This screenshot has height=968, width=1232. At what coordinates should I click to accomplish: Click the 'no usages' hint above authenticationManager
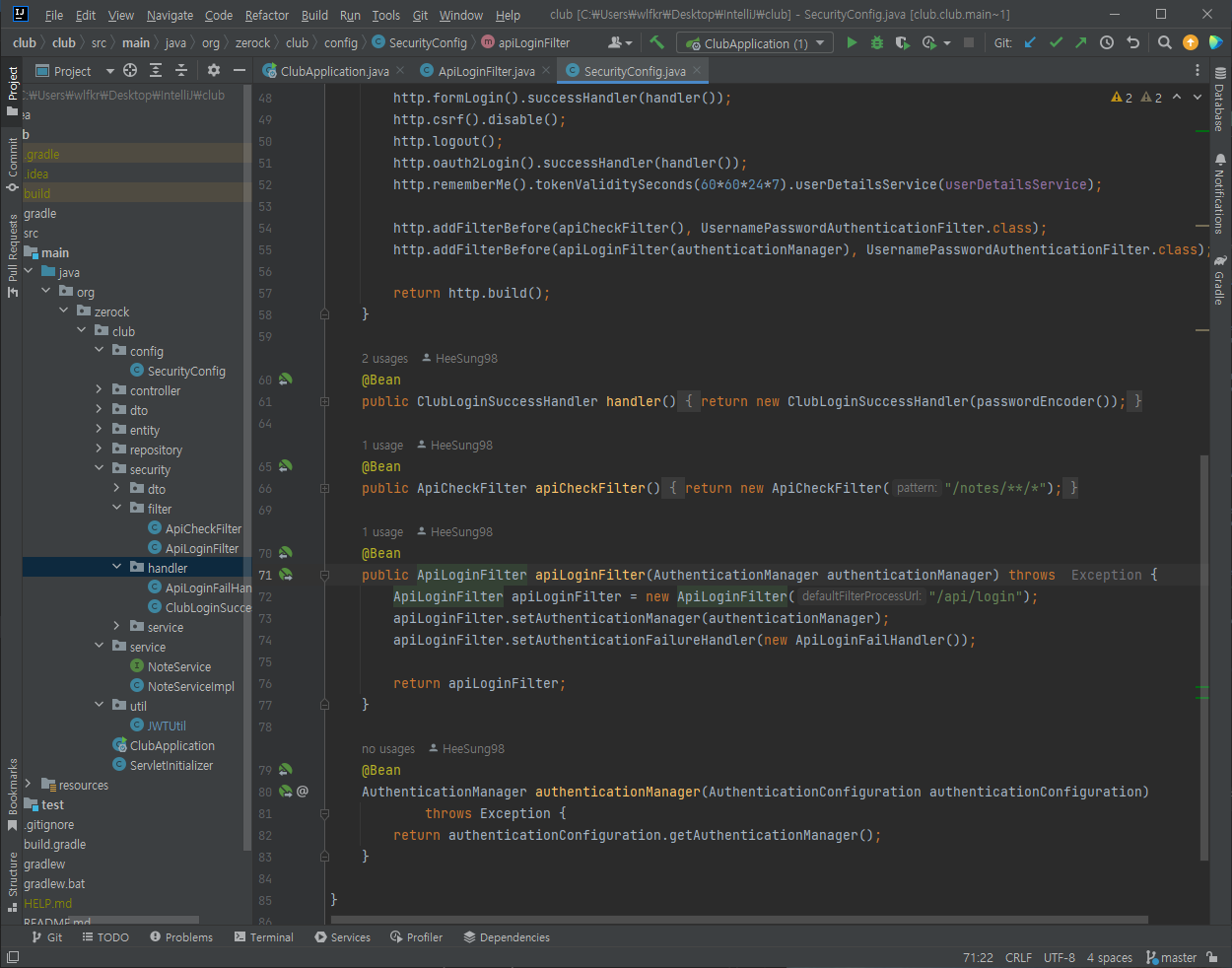[388, 748]
